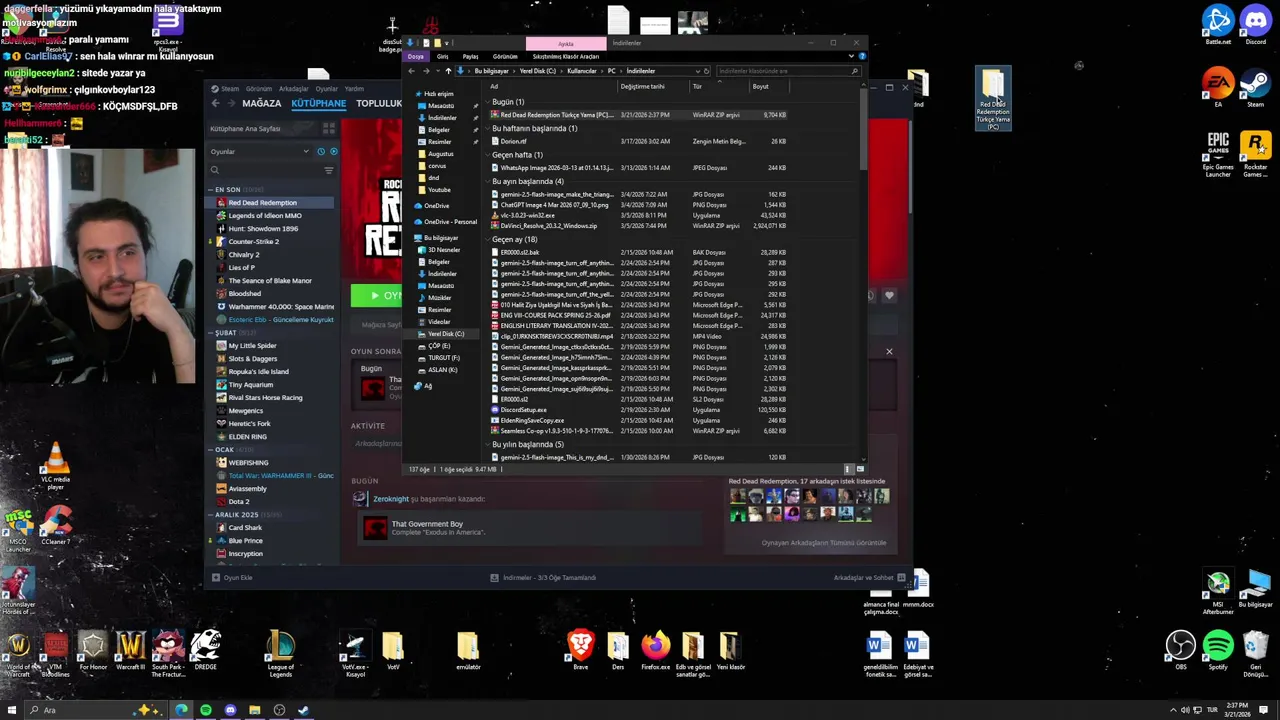Open Arkadaşlar ve Sohbet in Steam
1280x720 pixels.
click(869, 578)
